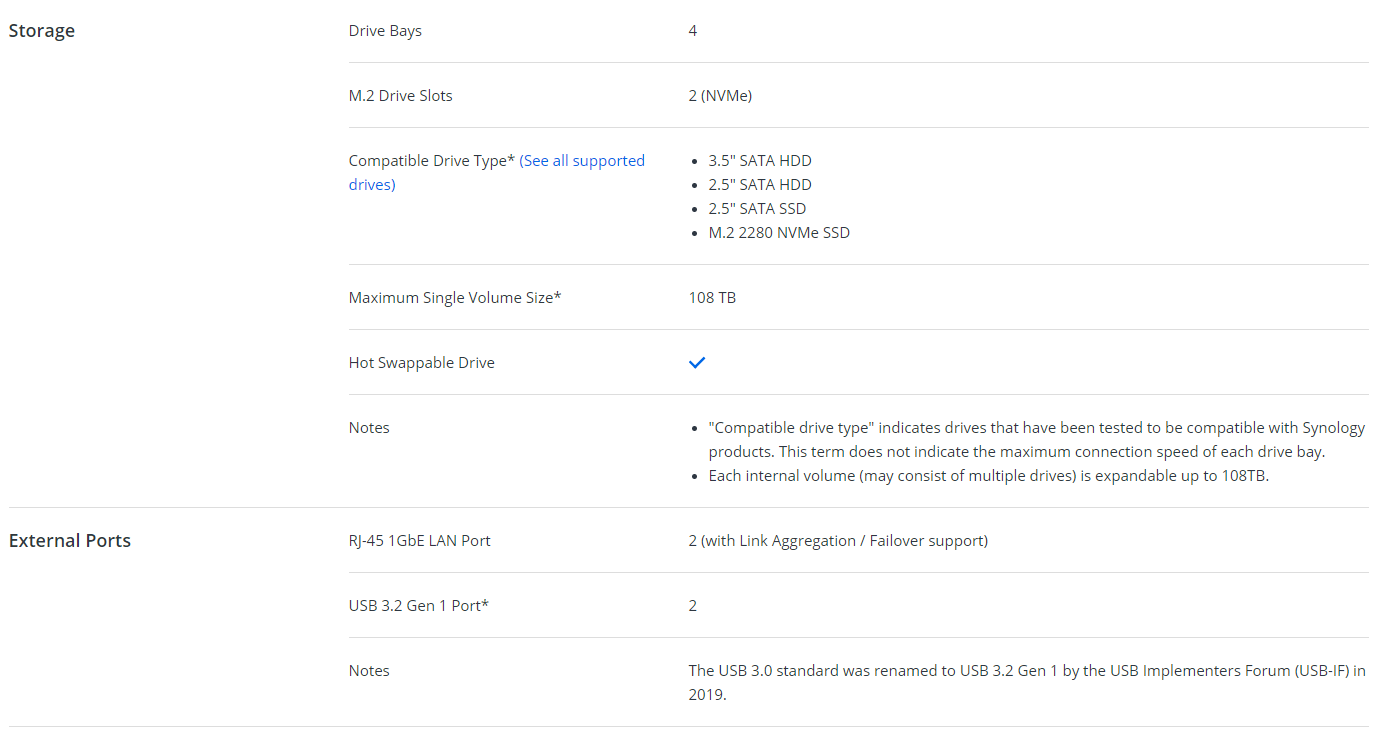The width and height of the screenshot is (1380, 730).
Task: Click the Maximum Single Volume Size label
Action: tap(455, 298)
